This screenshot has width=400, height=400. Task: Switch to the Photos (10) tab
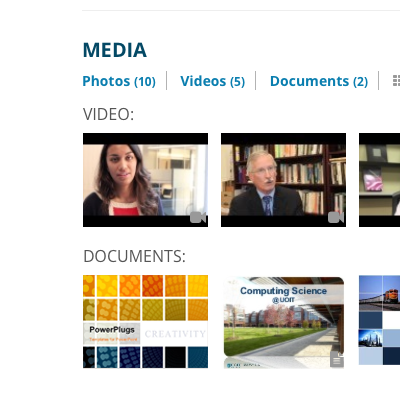(x=119, y=81)
